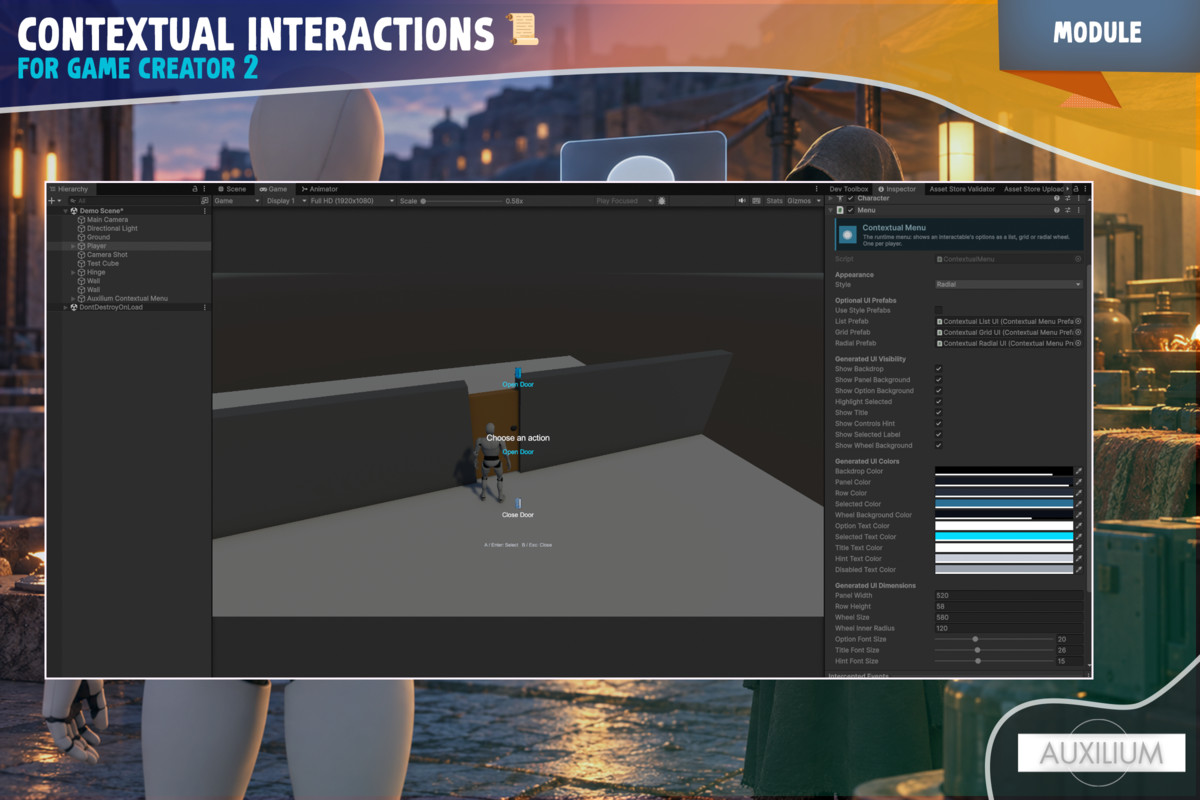1200x800 pixels.
Task: Select the Game tab
Action: [x=273, y=189]
